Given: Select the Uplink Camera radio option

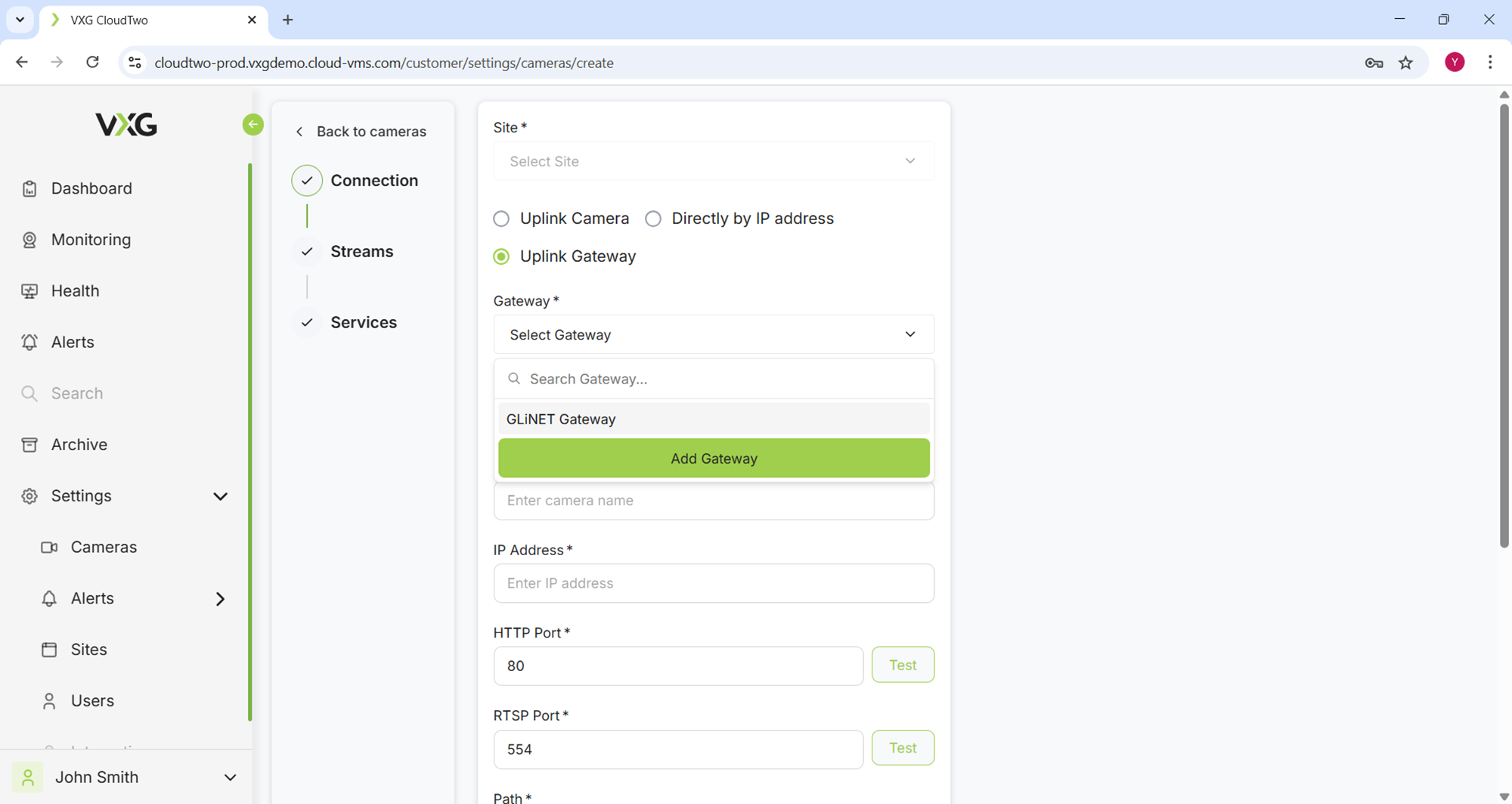Looking at the screenshot, I should click(501, 219).
